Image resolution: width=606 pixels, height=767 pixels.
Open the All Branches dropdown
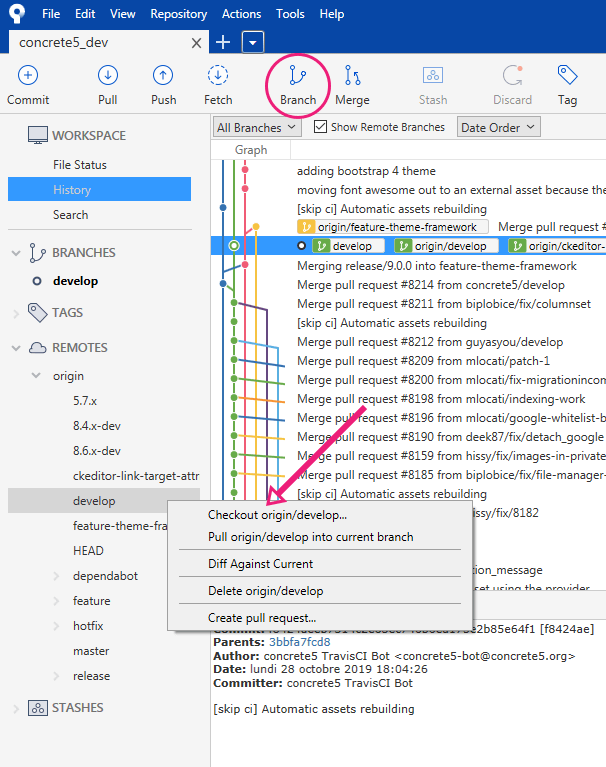click(x=257, y=127)
